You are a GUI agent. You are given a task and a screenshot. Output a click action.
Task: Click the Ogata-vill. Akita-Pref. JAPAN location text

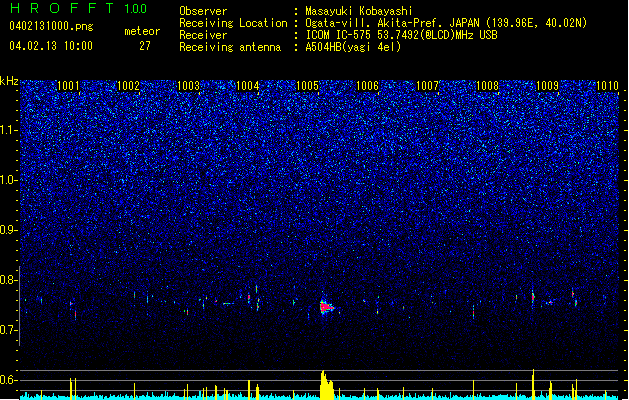pyautogui.click(x=446, y=23)
